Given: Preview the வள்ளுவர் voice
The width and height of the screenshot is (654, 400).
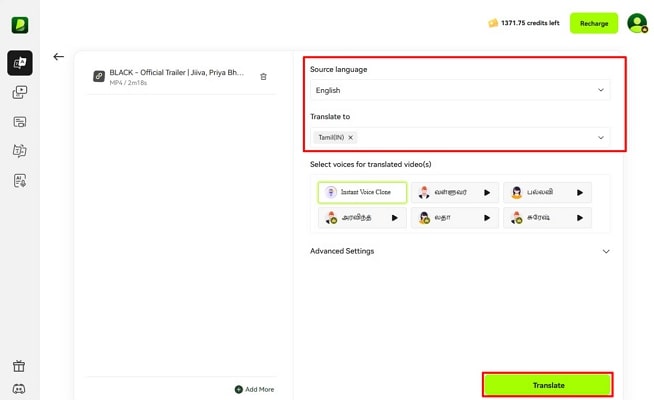Looking at the screenshot, I should [487, 193].
